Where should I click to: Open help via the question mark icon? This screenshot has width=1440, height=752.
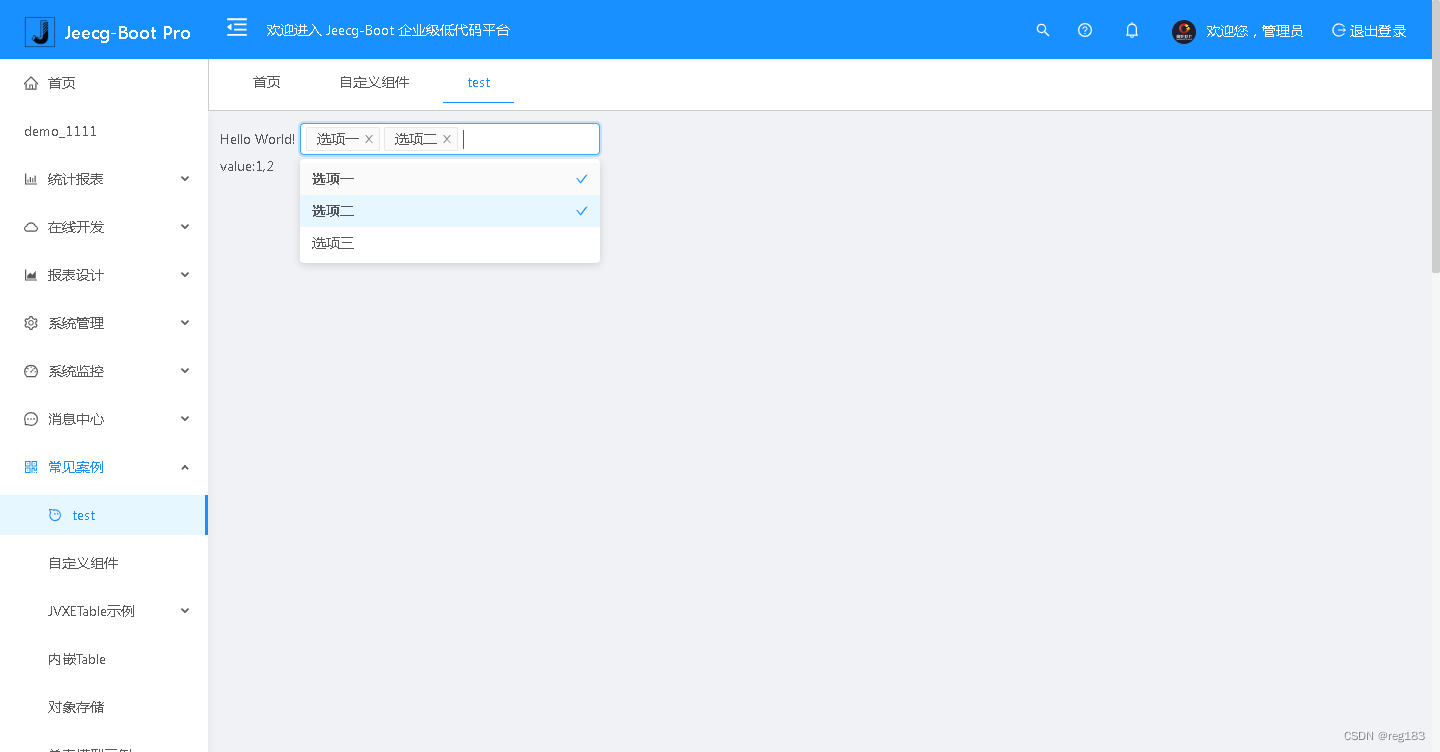1085,31
